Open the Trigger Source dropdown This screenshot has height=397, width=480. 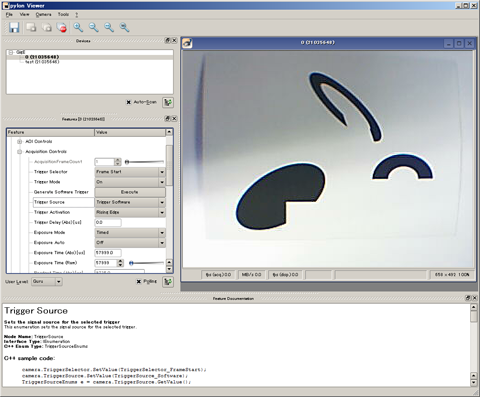(130, 202)
